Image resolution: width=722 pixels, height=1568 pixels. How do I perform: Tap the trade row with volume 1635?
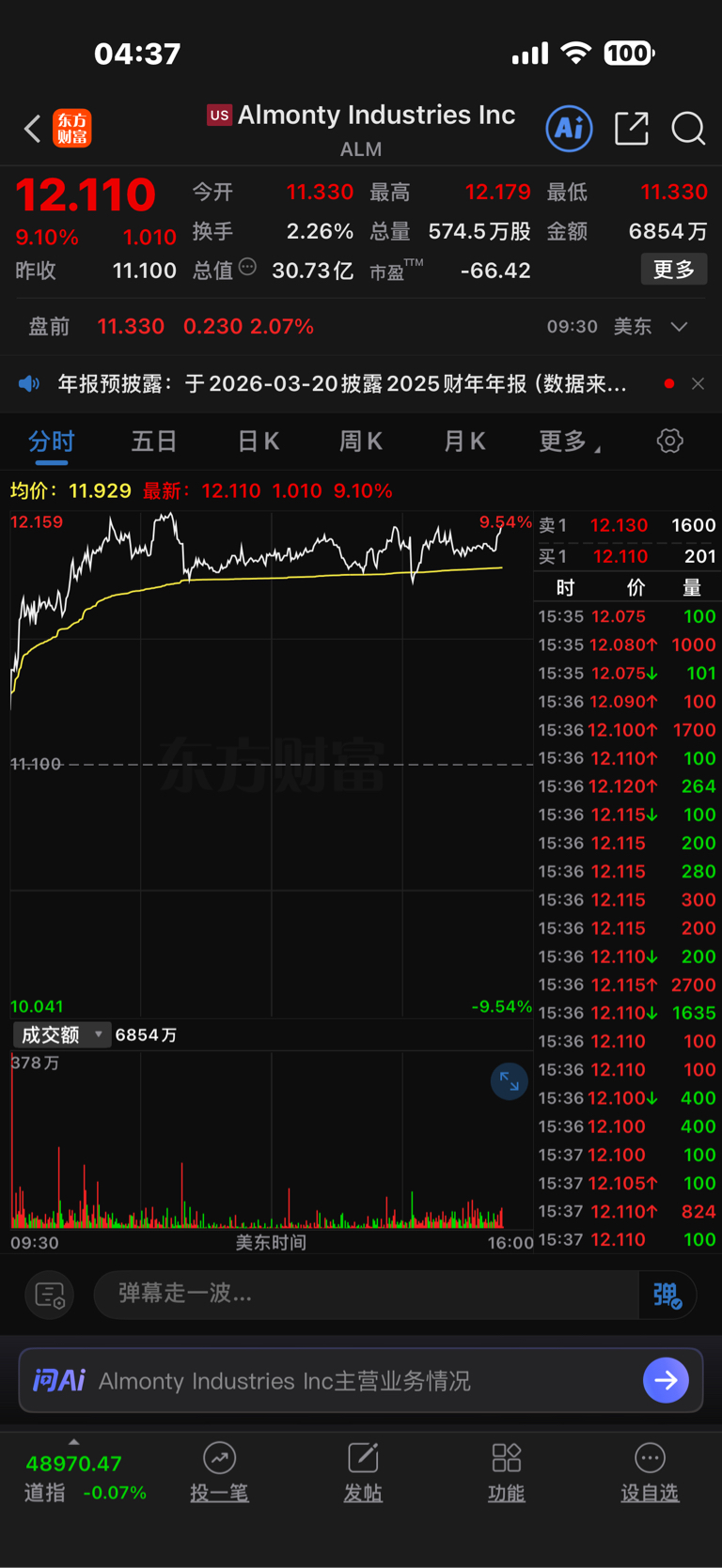pos(627,1013)
